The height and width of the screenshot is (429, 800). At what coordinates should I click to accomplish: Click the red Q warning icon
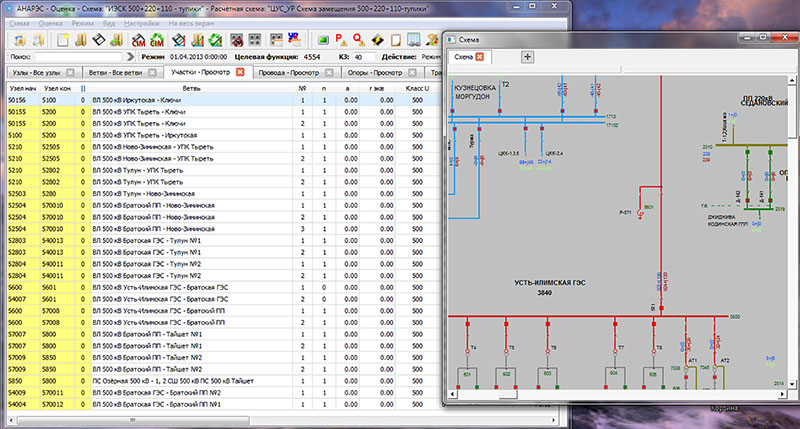click(359, 40)
